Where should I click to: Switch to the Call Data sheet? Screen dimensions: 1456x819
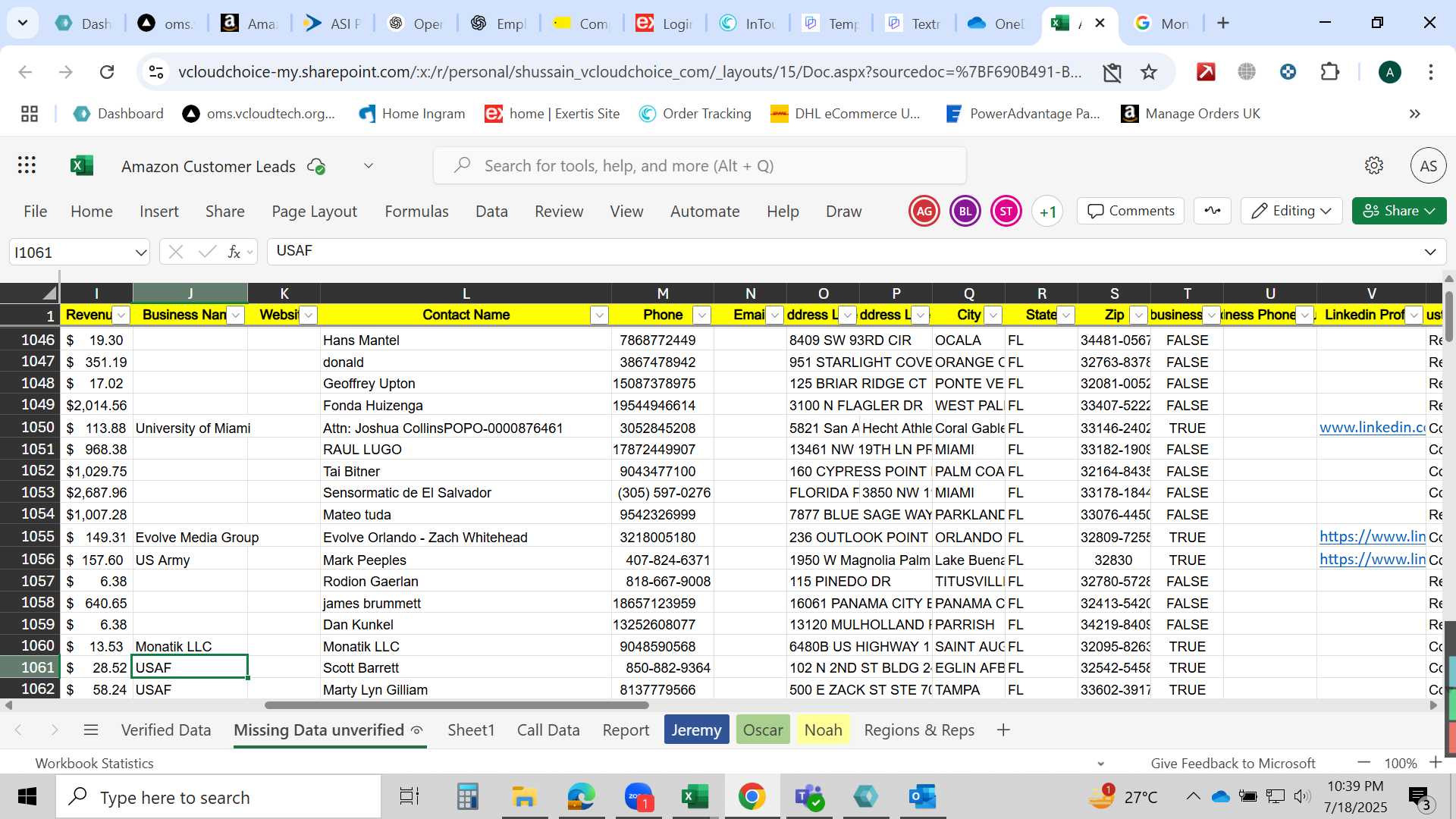tap(548, 730)
